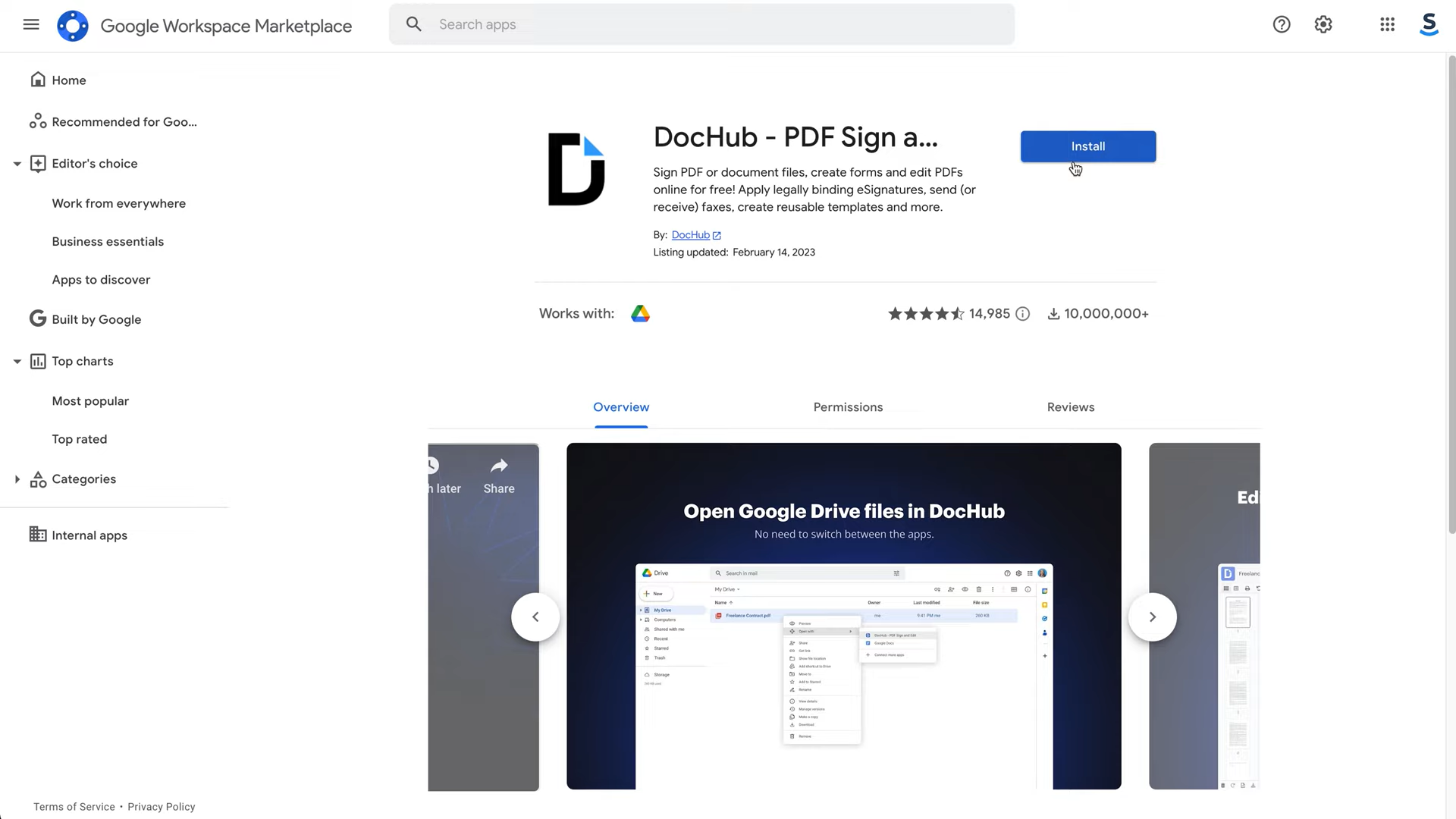
Task: Open the Help question mark icon
Action: tap(1282, 24)
